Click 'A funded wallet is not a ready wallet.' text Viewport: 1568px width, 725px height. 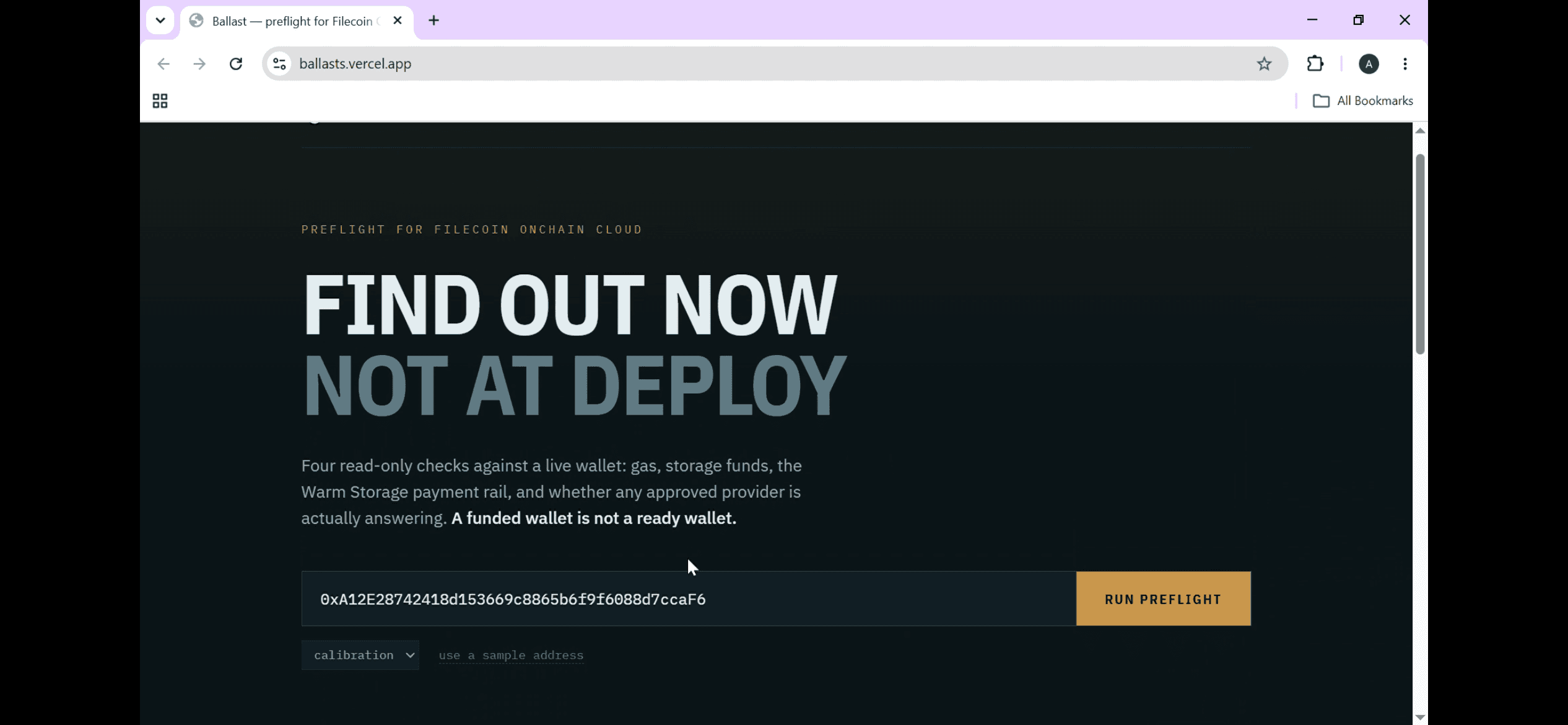tap(594, 518)
